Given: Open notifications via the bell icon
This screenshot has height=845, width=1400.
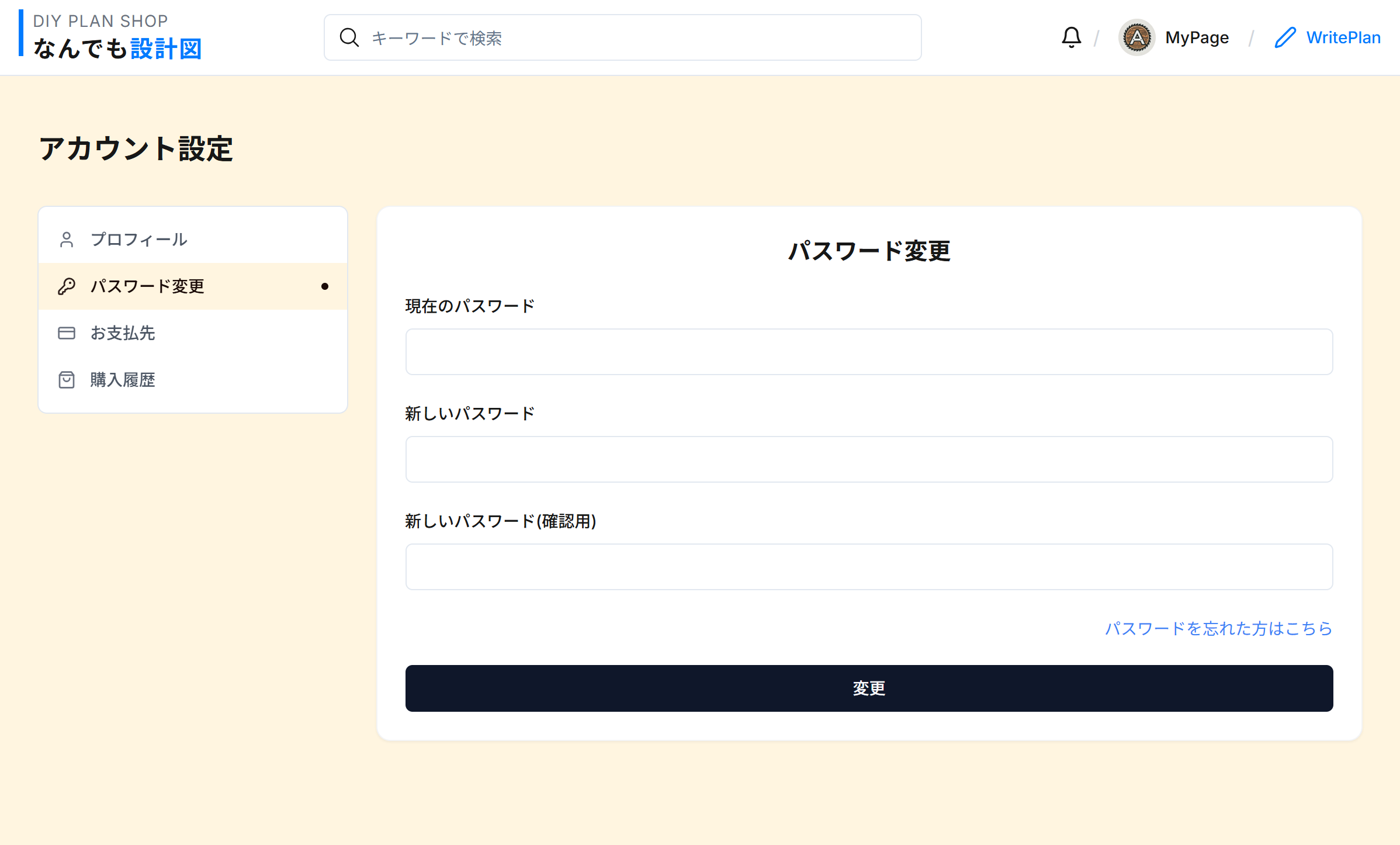Looking at the screenshot, I should 1071,37.
